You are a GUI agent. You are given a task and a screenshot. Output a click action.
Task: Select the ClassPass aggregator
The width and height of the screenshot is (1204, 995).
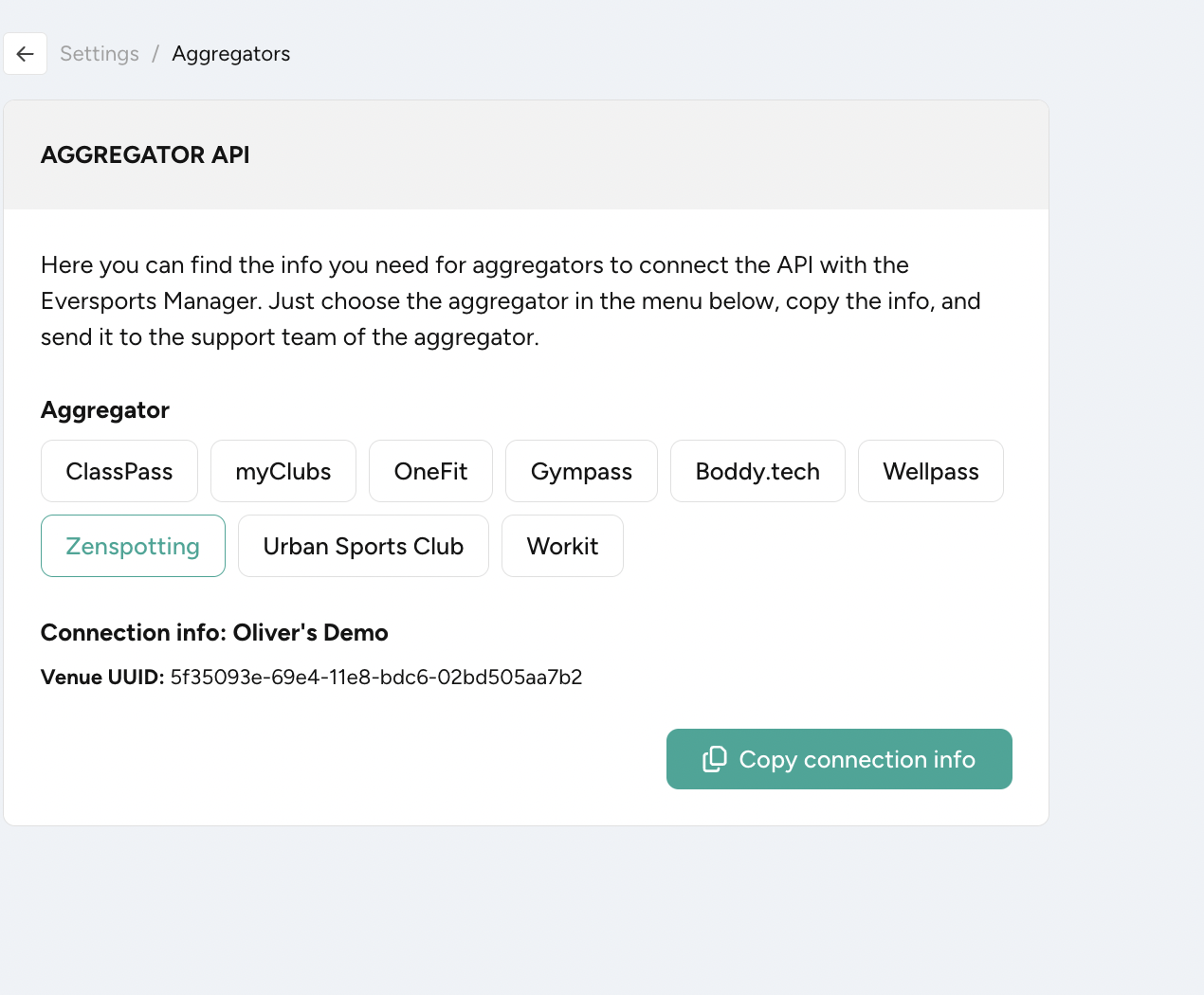(x=119, y=471)
